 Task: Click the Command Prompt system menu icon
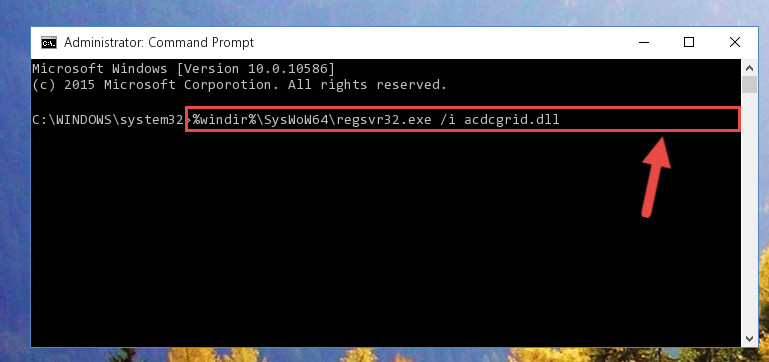pyautogui.click(x=49, y=43)
